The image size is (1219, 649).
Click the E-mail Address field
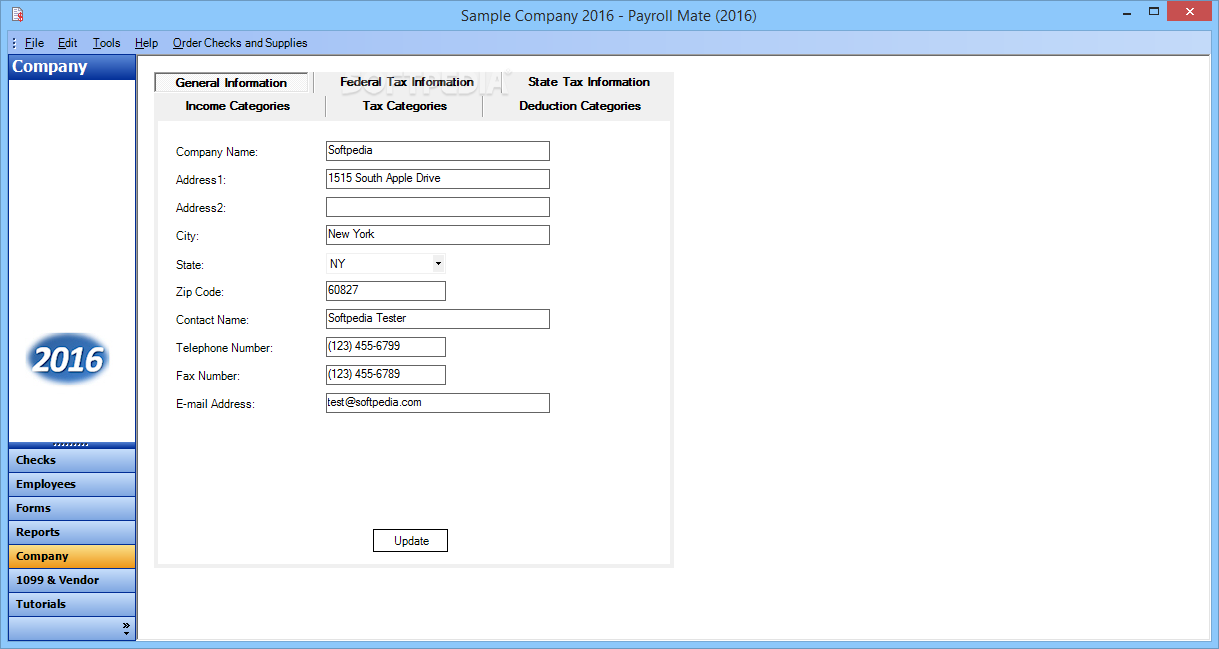tap(438, 403)
